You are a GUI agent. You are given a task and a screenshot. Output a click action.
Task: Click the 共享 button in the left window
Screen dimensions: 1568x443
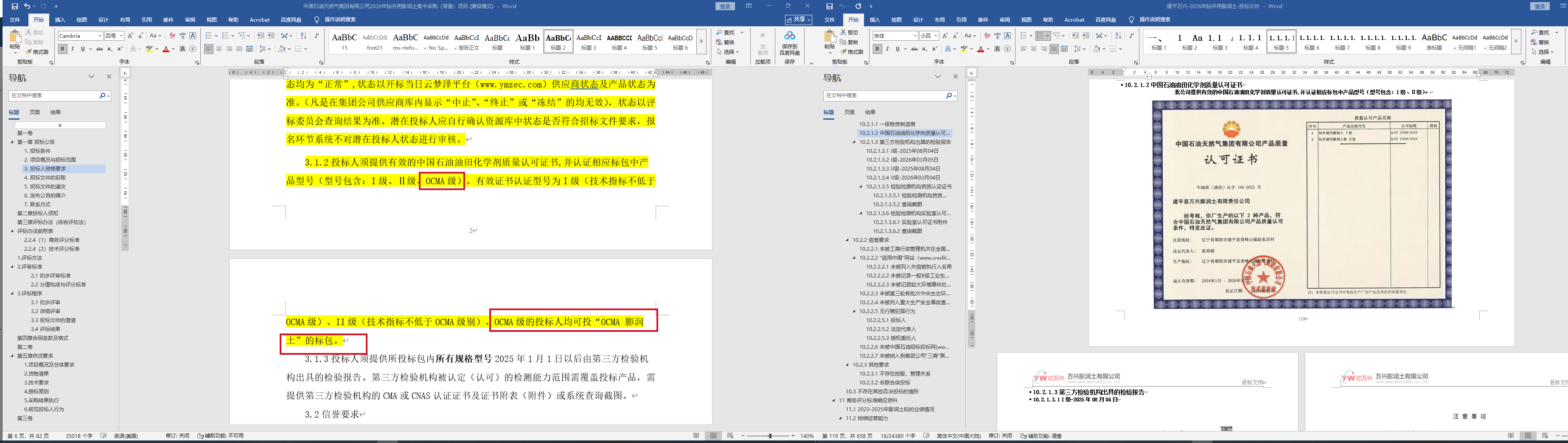click(x=799, y=20)
